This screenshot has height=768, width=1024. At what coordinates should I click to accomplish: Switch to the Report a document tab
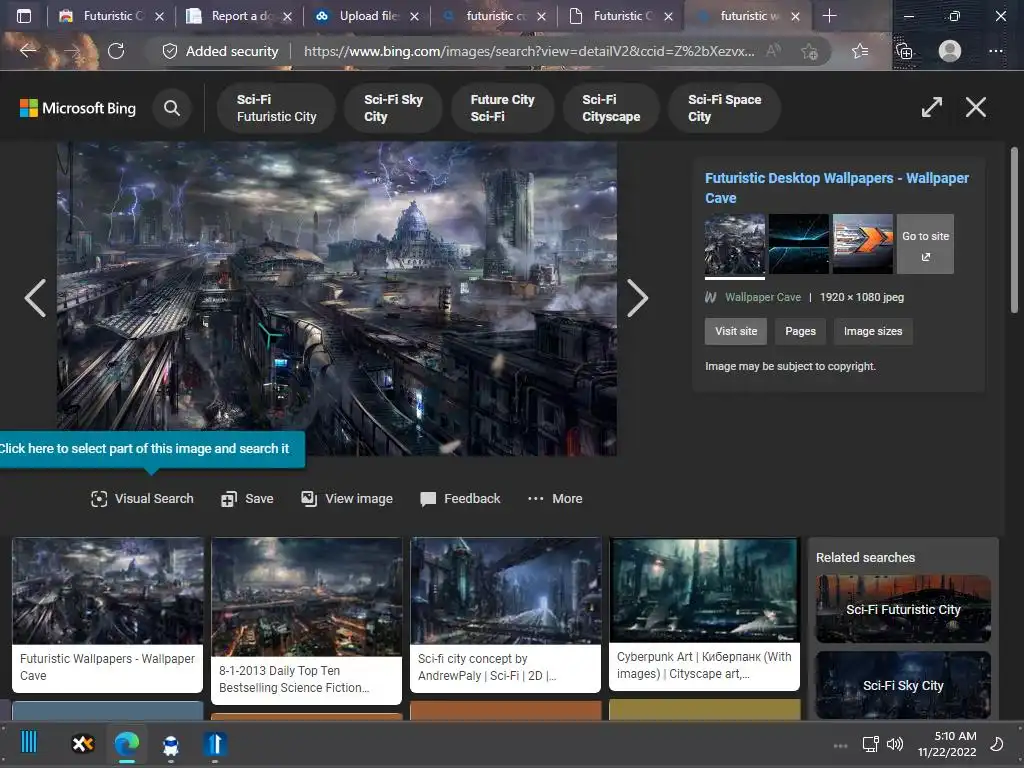239,16
